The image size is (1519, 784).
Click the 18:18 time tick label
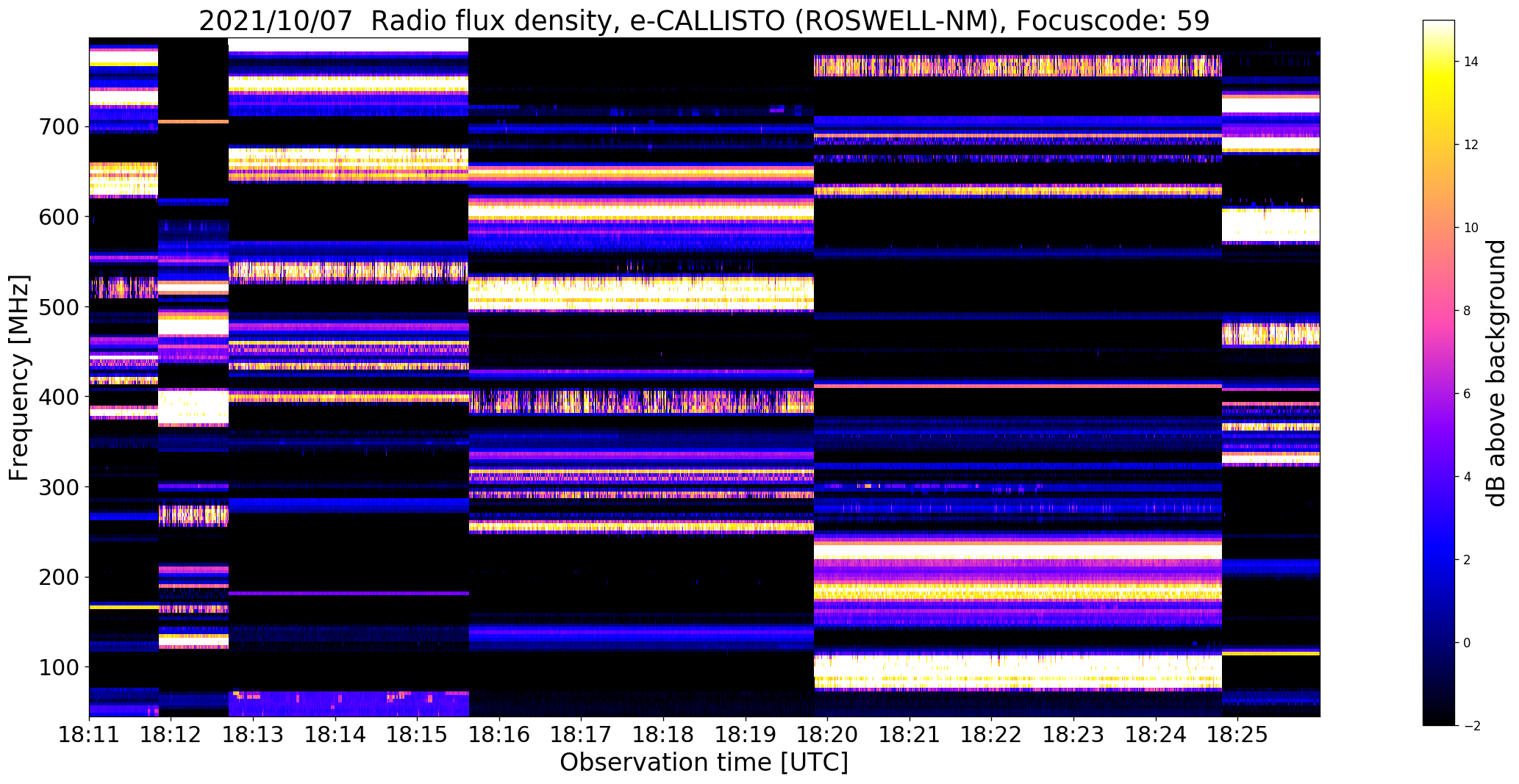coord(664,733)
